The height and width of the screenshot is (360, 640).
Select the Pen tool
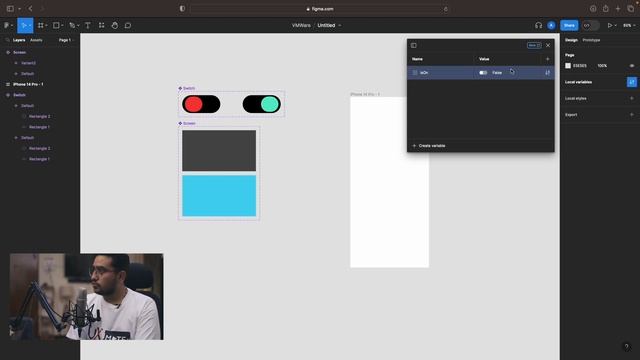pyautogui.click(x=72, y=25)
